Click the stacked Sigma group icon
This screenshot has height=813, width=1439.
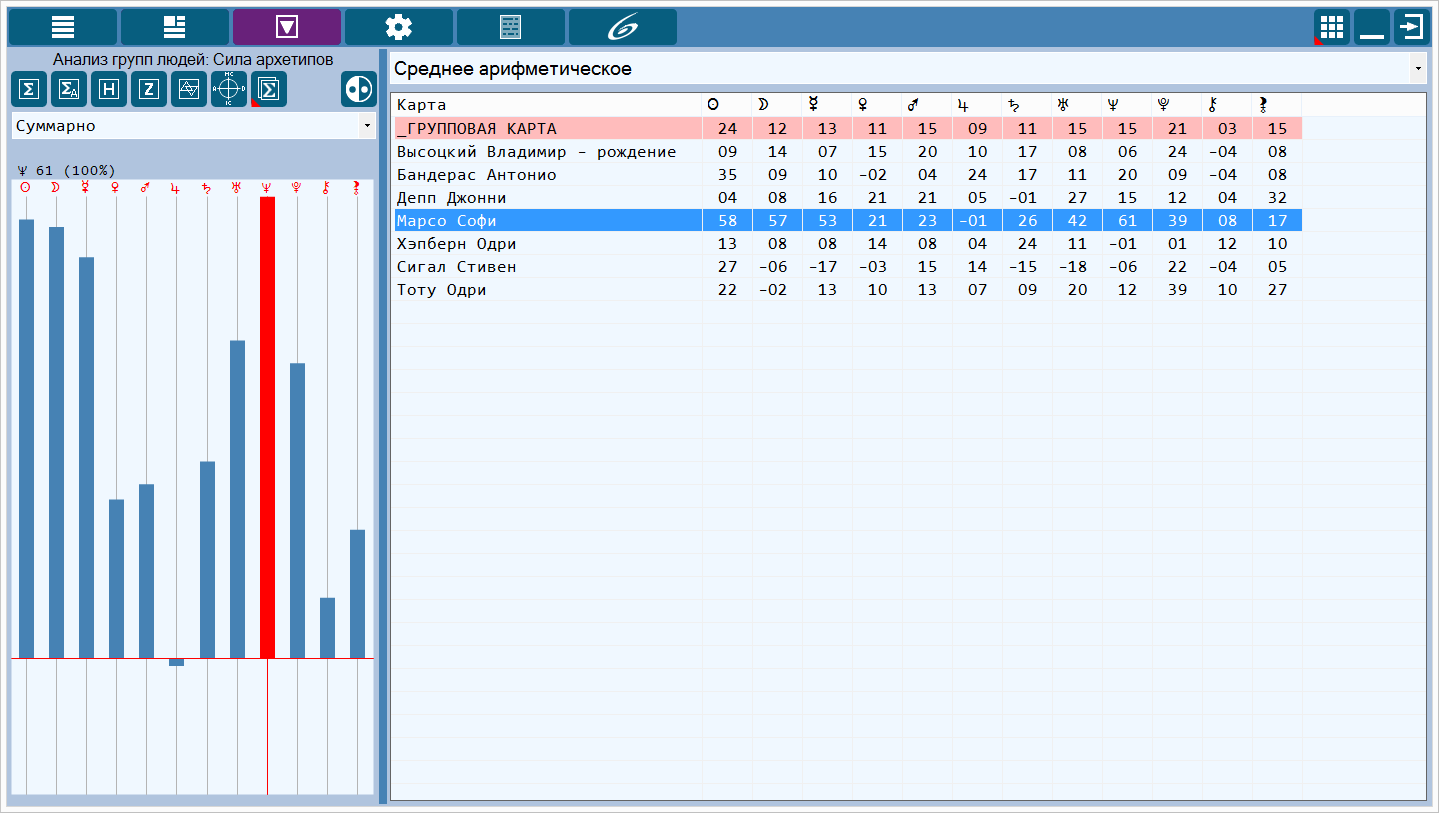click(x=269, y=89)
